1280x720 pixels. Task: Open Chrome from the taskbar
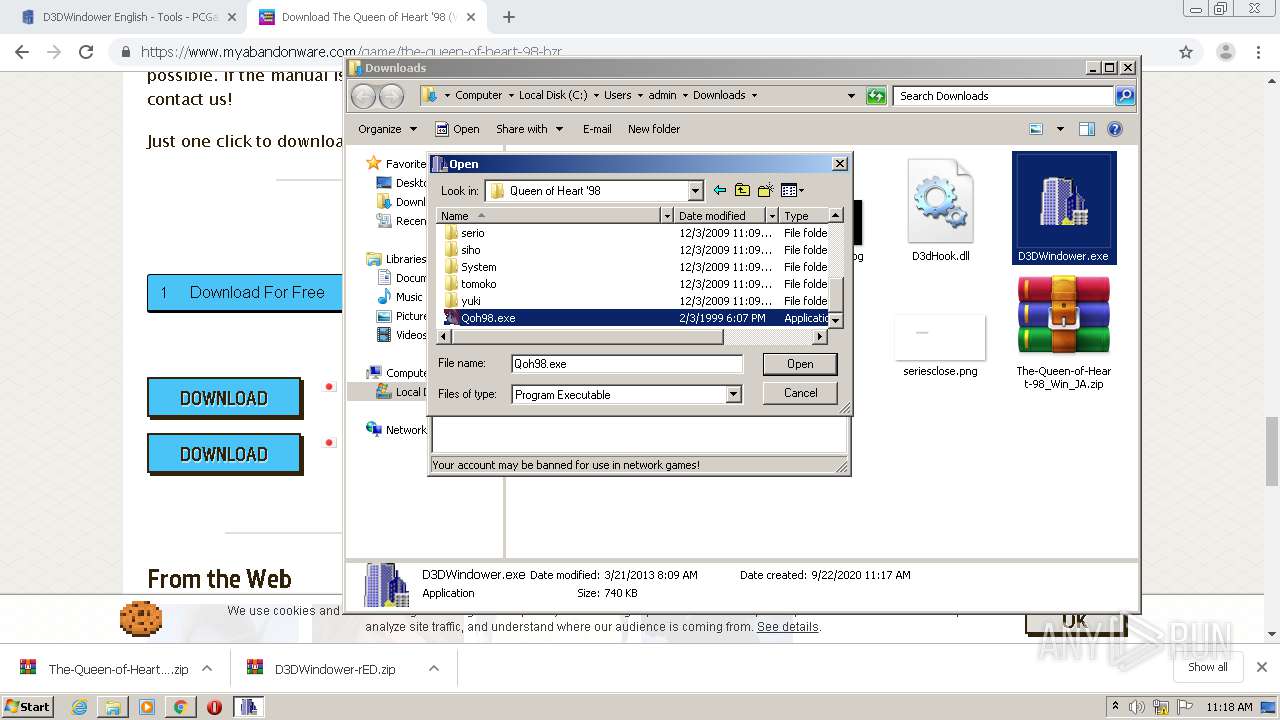180,707
